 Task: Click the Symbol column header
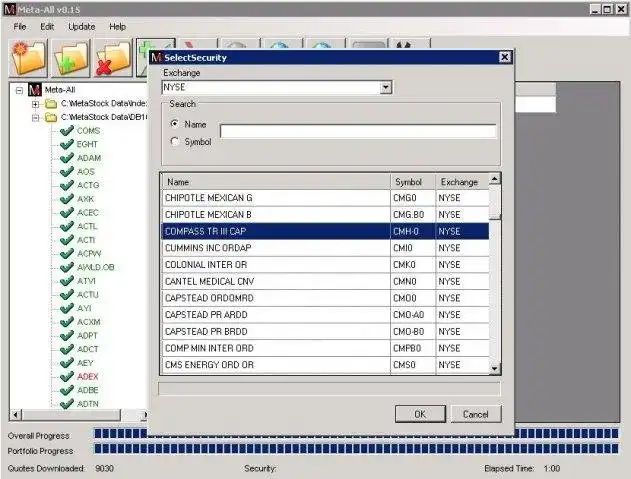tap(413, 182)
